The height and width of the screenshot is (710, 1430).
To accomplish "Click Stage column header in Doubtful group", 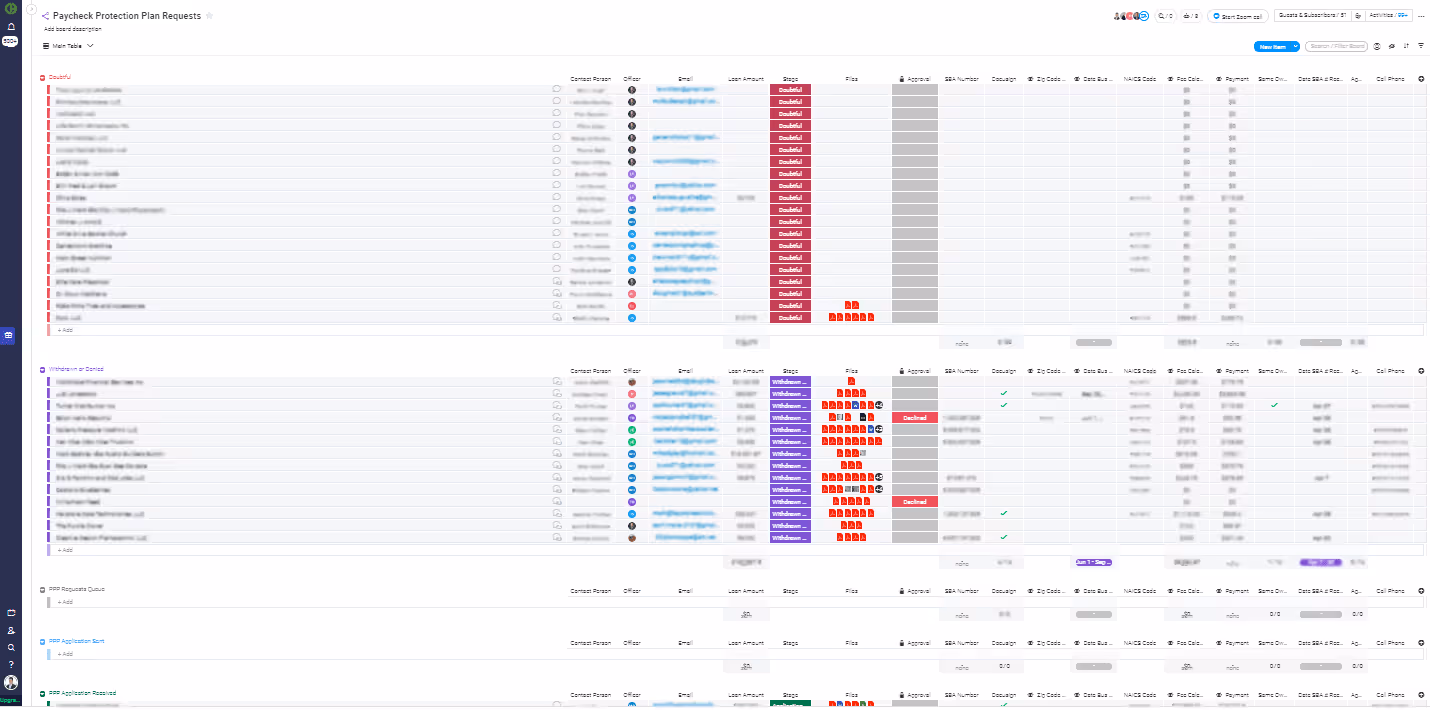I will coord(790,78).
